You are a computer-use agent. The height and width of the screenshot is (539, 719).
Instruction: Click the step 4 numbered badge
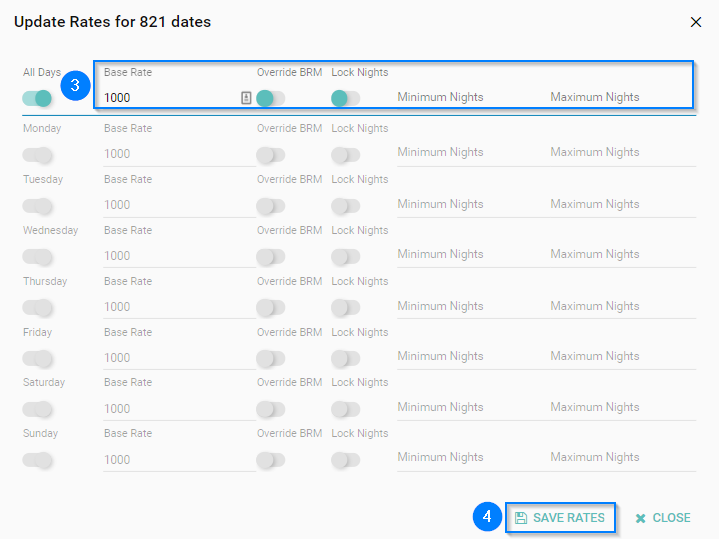coord(487,517)
